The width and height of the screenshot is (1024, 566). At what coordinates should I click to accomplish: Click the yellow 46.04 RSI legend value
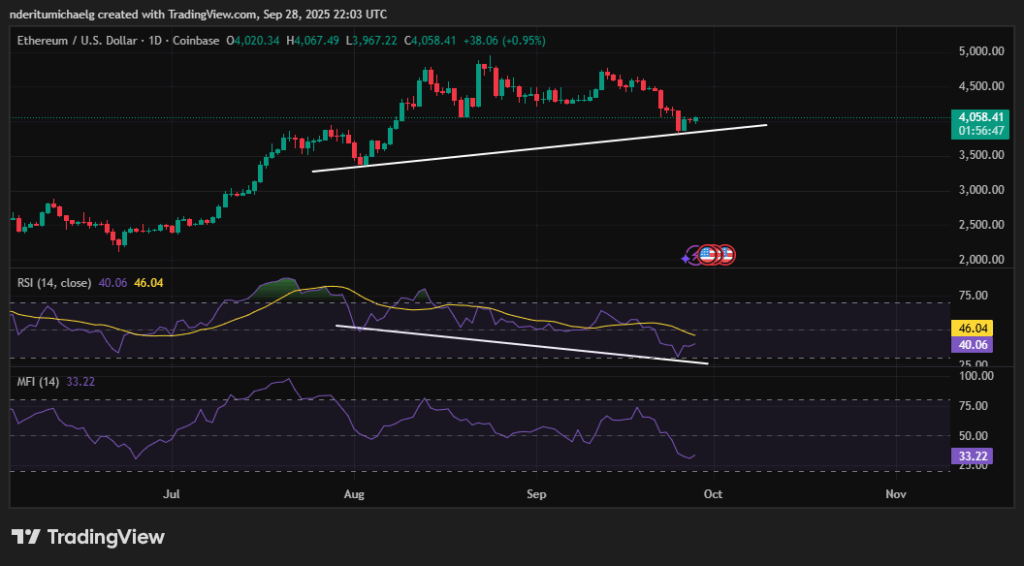[148, 283]
